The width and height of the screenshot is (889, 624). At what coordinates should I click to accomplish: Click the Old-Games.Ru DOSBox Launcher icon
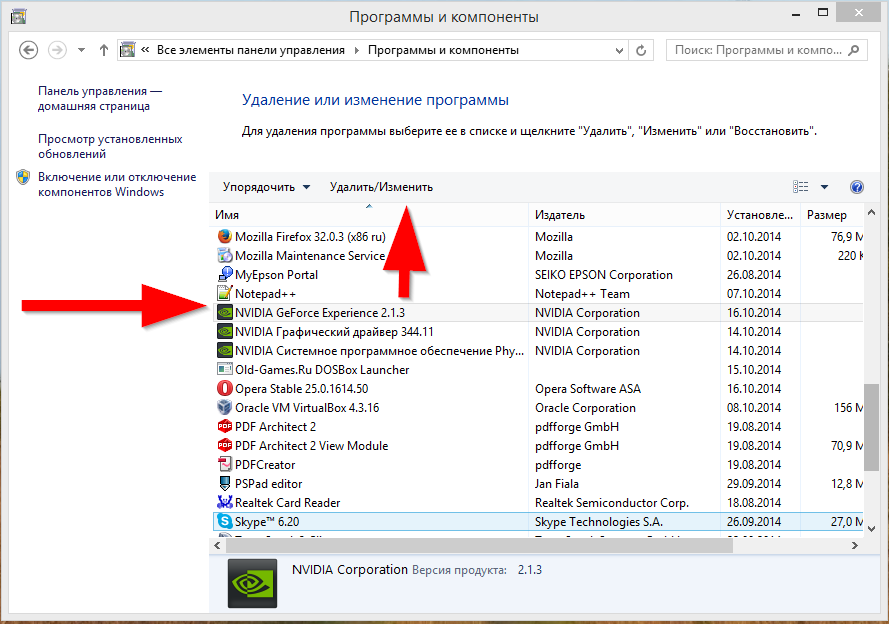tap(225, 370)
